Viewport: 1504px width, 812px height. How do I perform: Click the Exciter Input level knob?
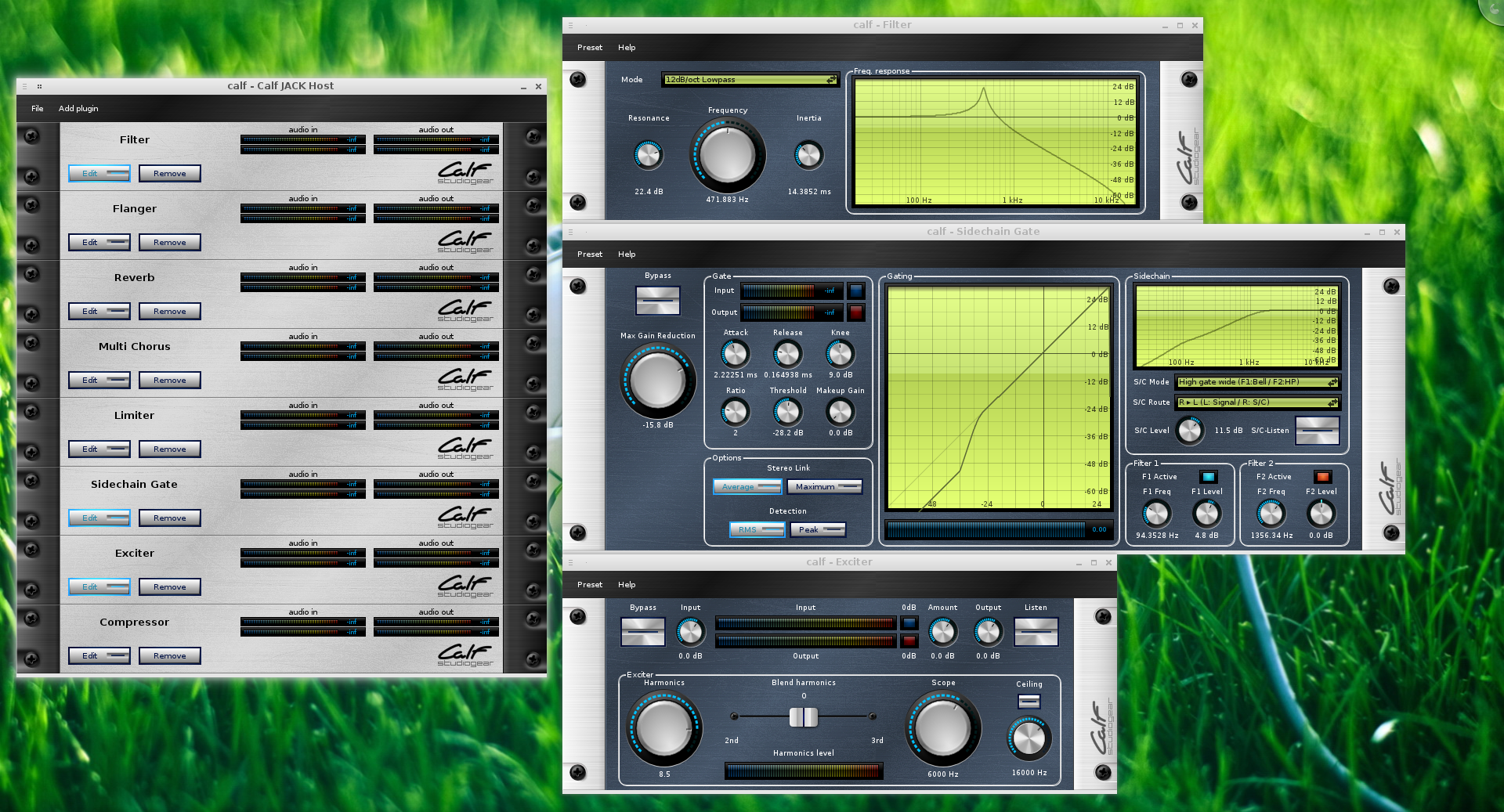[x=690, y=632]
